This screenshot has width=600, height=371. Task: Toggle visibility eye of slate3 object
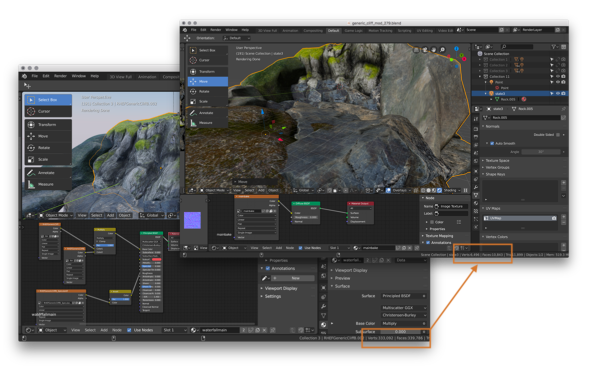(x=558, y=93)
